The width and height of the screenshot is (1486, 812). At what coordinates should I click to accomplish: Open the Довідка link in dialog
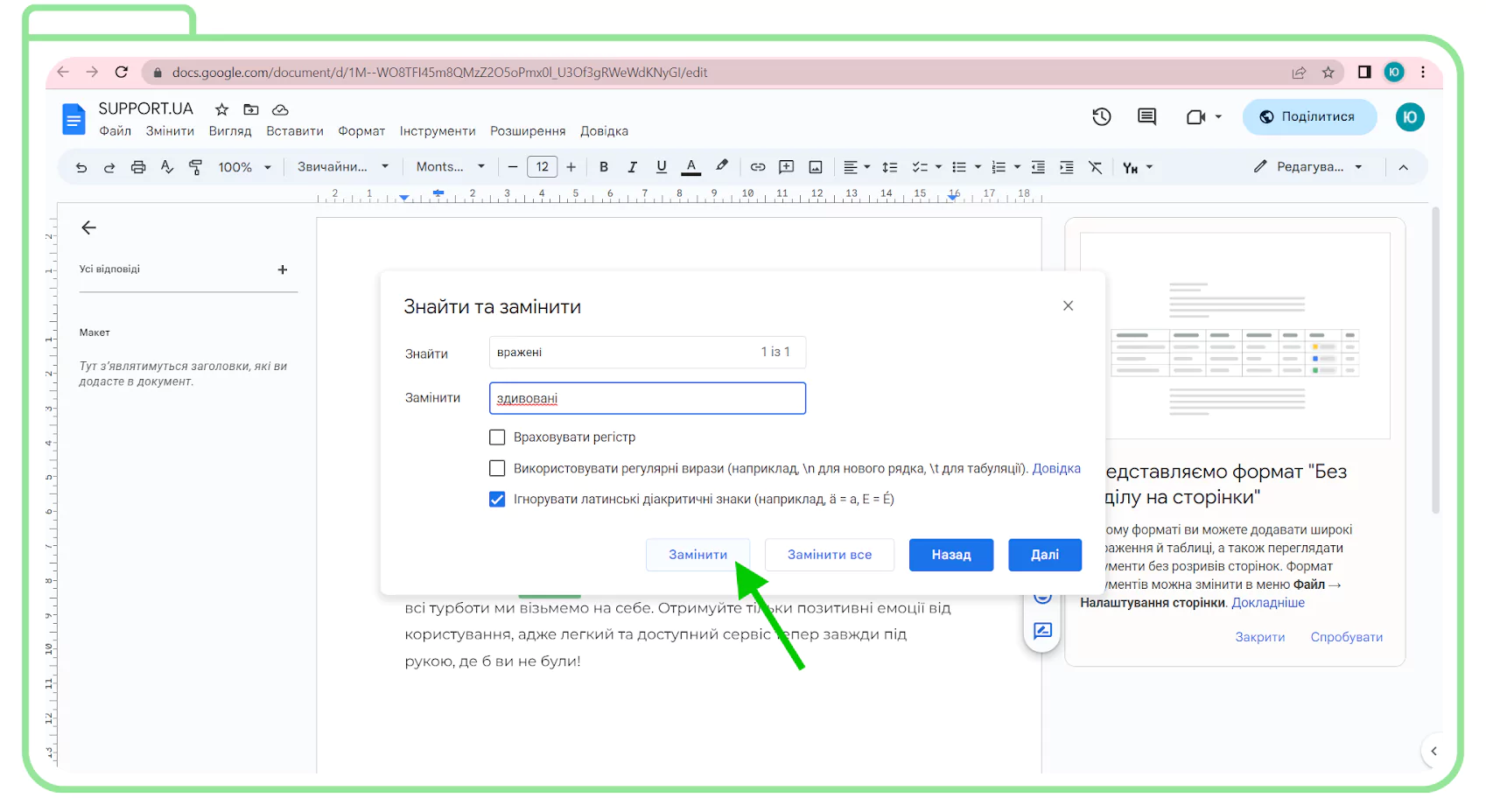(x=1056, y=468)
